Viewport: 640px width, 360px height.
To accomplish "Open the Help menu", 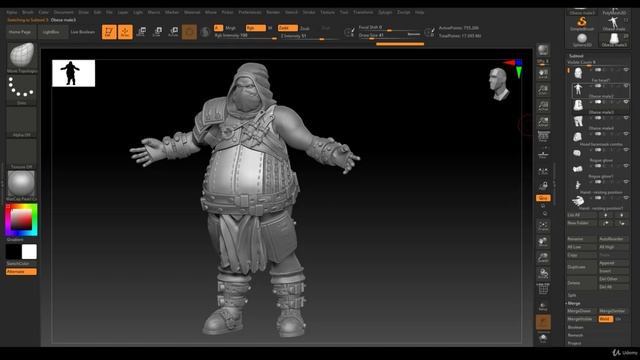I will point(420,12).
